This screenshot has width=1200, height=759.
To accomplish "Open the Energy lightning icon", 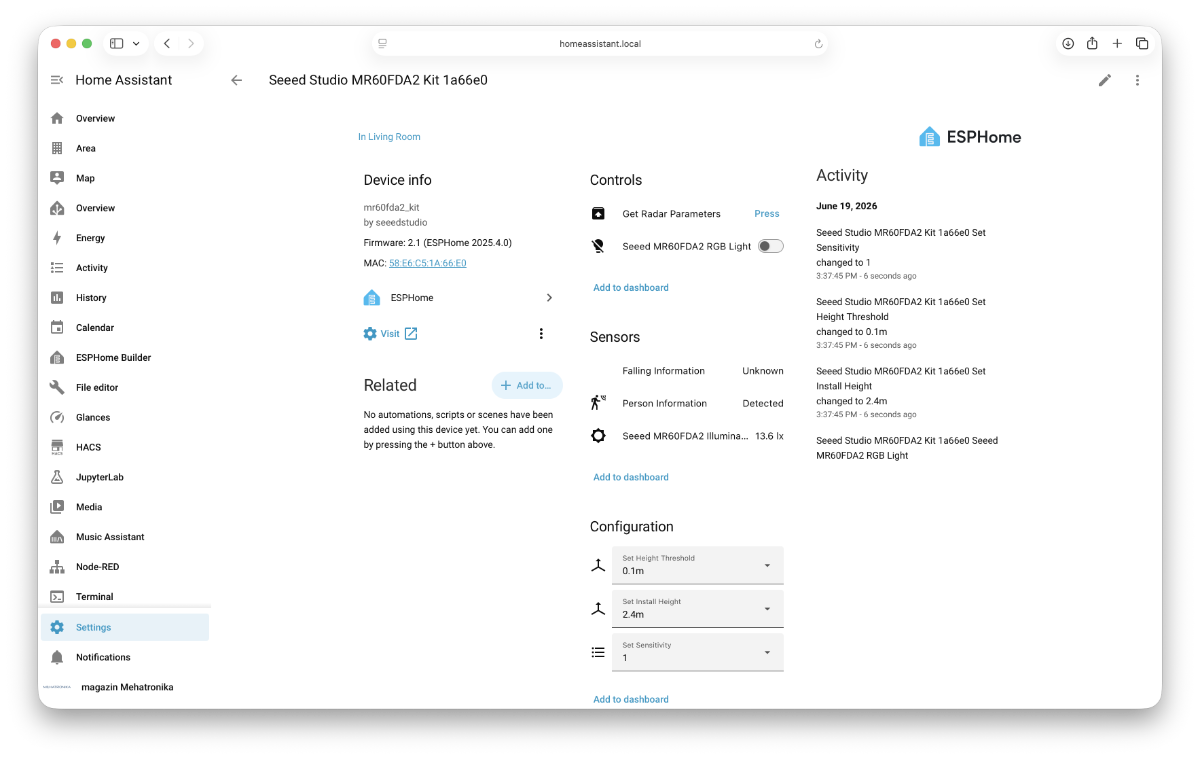I will pyautogui.click(x=57, y=238).
